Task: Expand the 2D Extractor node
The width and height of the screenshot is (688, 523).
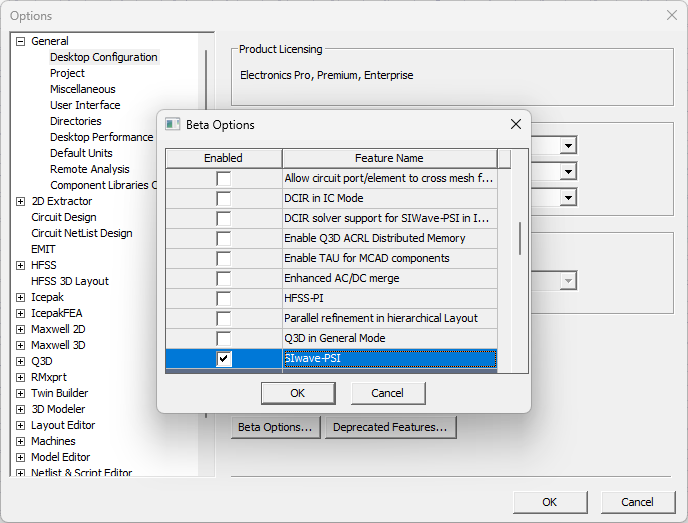Action: (20, 201)
